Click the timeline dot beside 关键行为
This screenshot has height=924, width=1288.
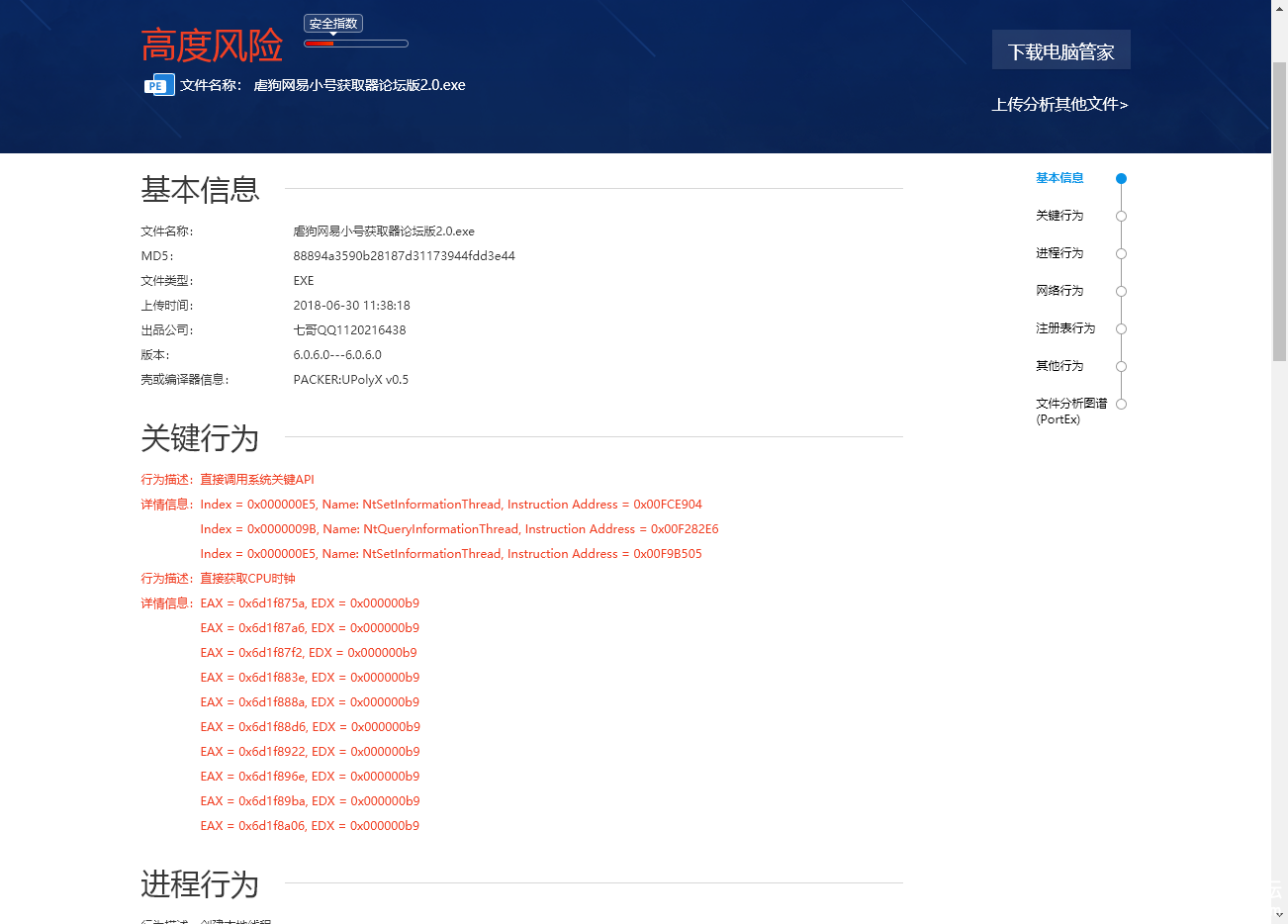pos(1121,217)
